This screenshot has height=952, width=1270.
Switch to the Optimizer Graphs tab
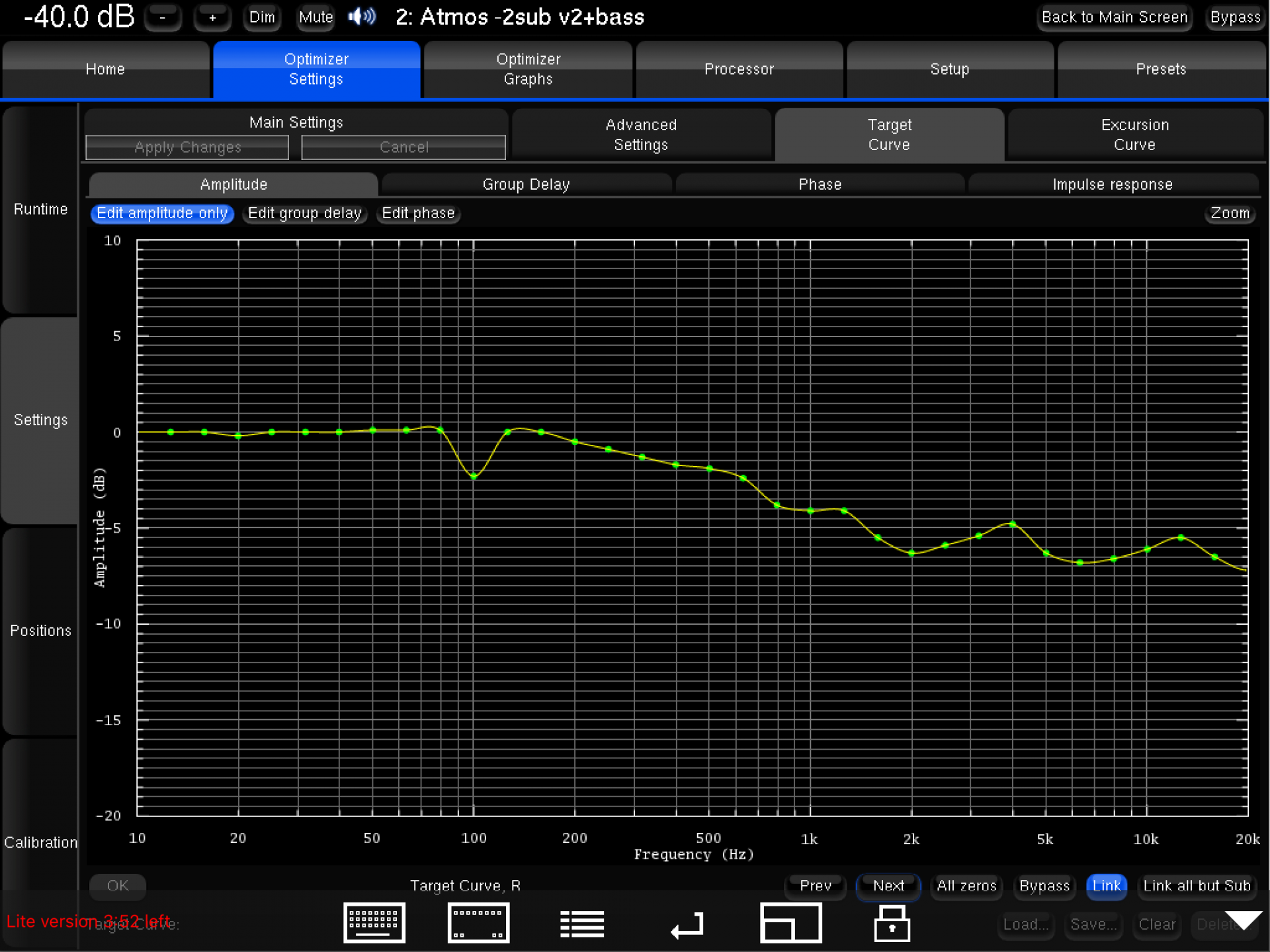(x=528, y=69)
